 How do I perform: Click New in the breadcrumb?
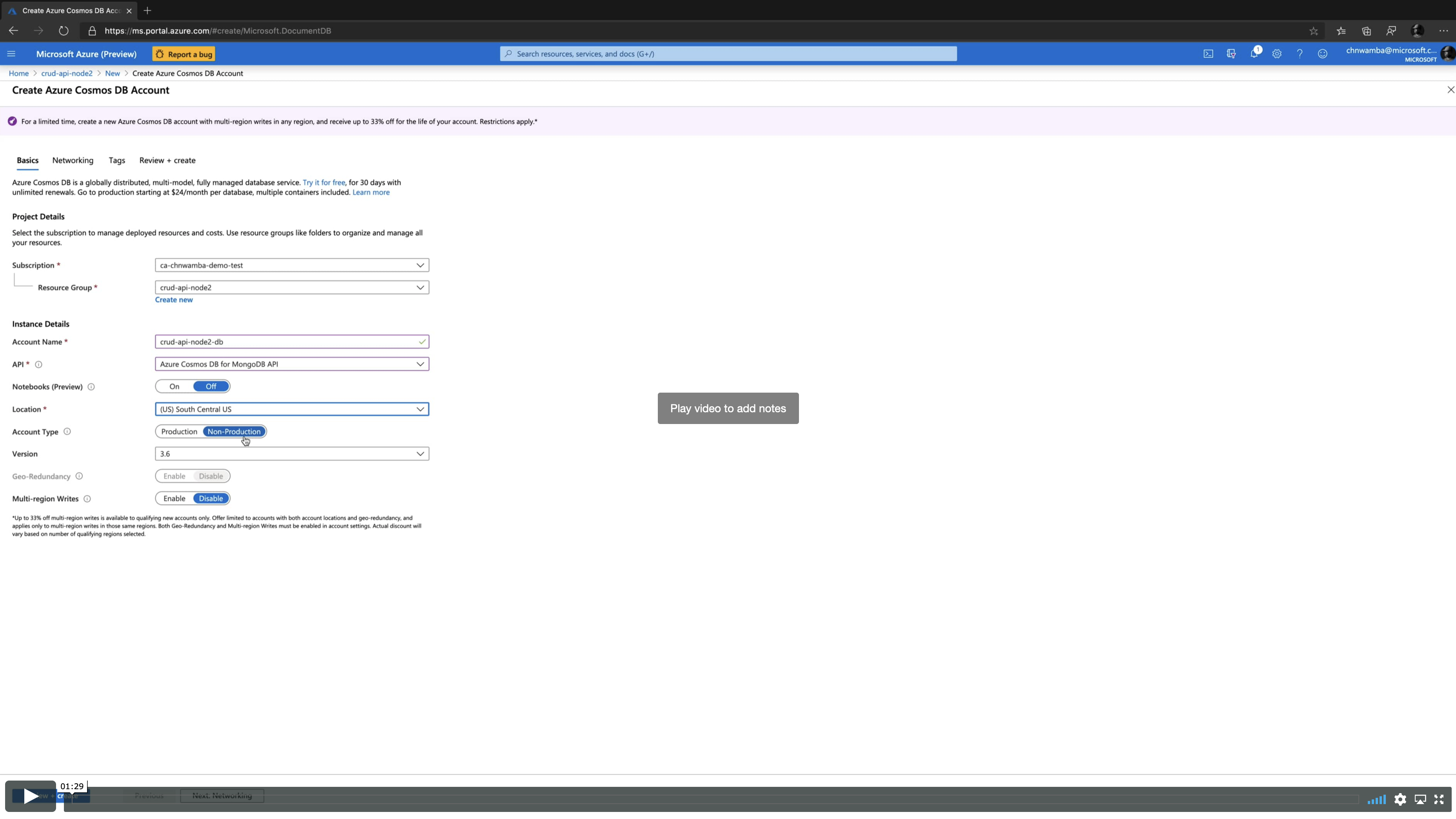(113, 73)
